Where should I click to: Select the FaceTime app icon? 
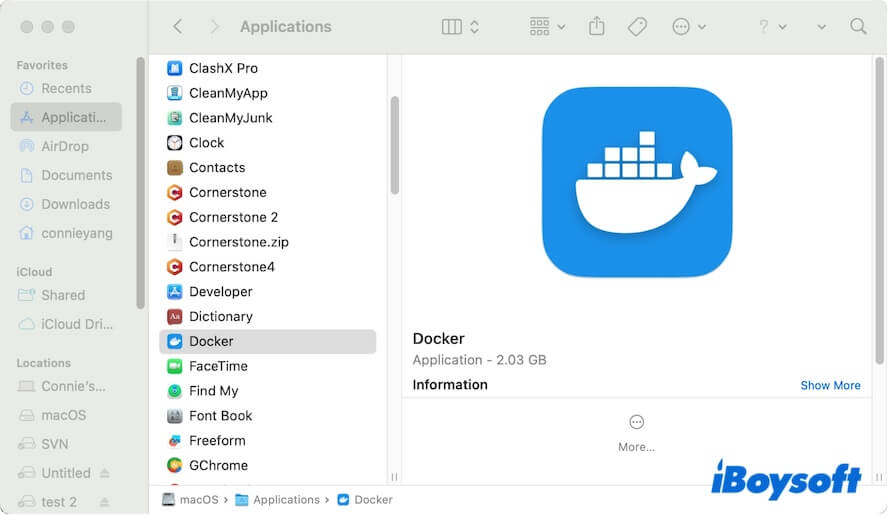click(x=174, y=366)
